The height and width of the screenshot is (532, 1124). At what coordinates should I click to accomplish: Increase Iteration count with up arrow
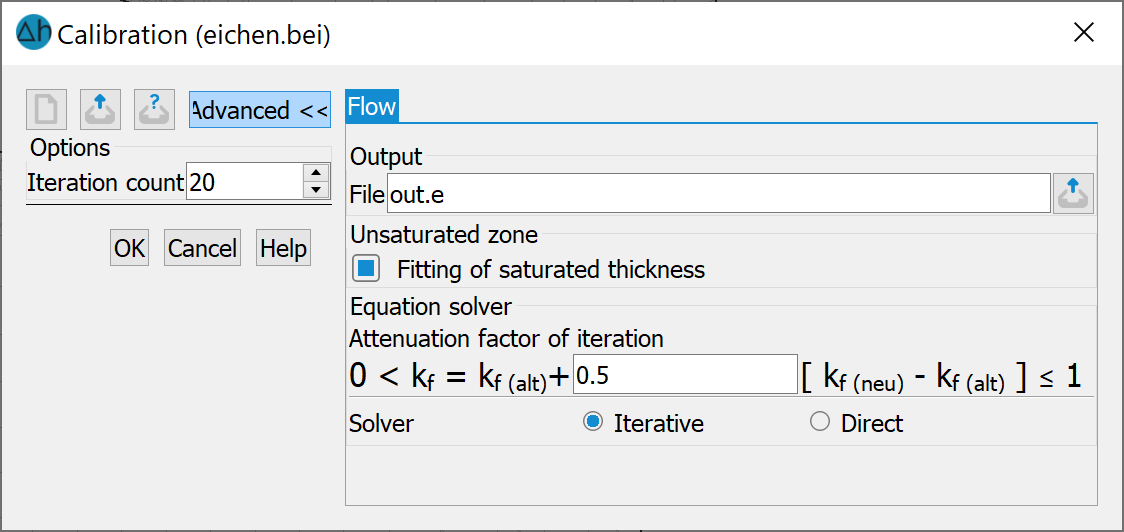coord(316,173)
